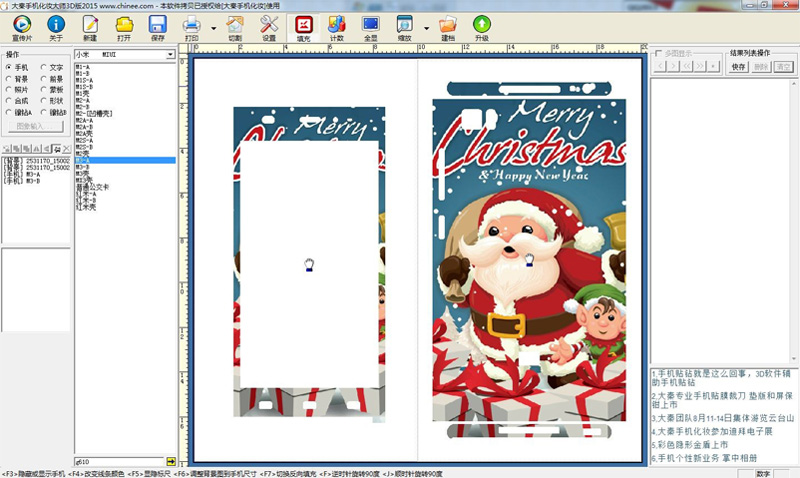
Task: Select the 蒙板 radio option
Action: click(52, 90)
